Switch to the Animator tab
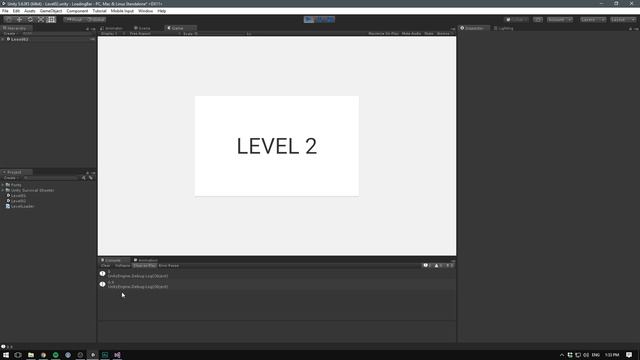The height and width of the screenshot is (360, 640). (112, 28)
